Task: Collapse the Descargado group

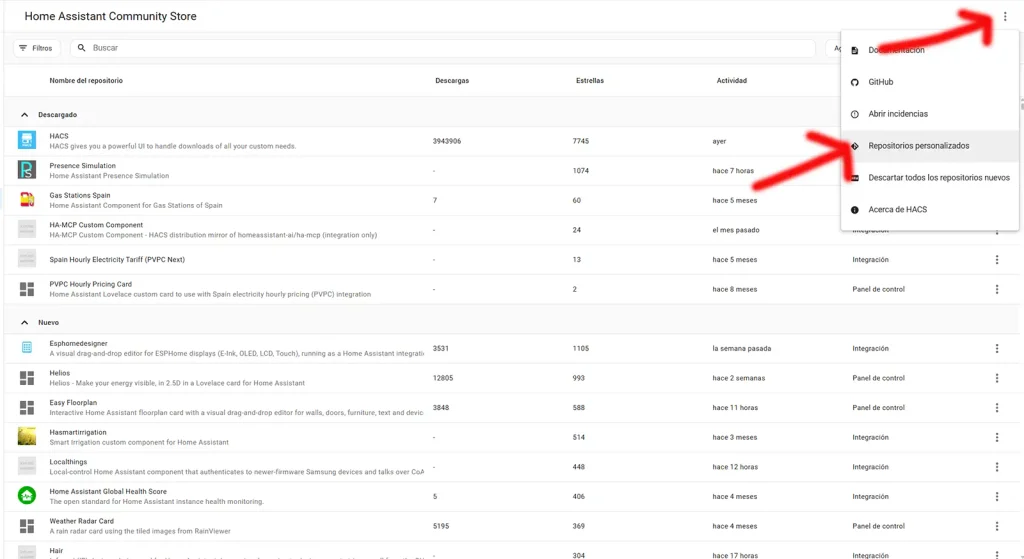Action: click(24, 114)
